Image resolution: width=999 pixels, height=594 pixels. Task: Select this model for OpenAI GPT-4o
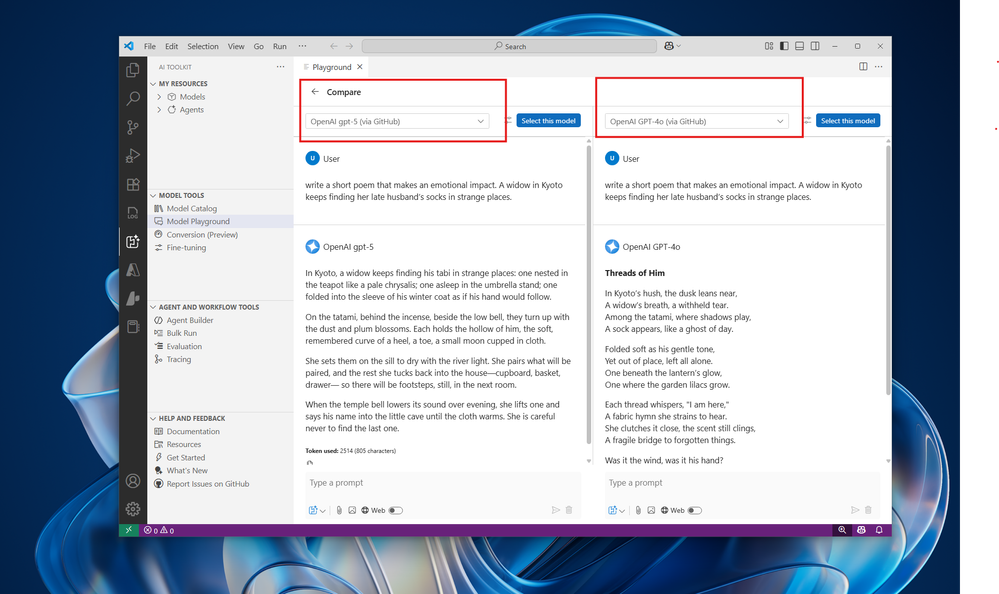(x=848, y=120)
